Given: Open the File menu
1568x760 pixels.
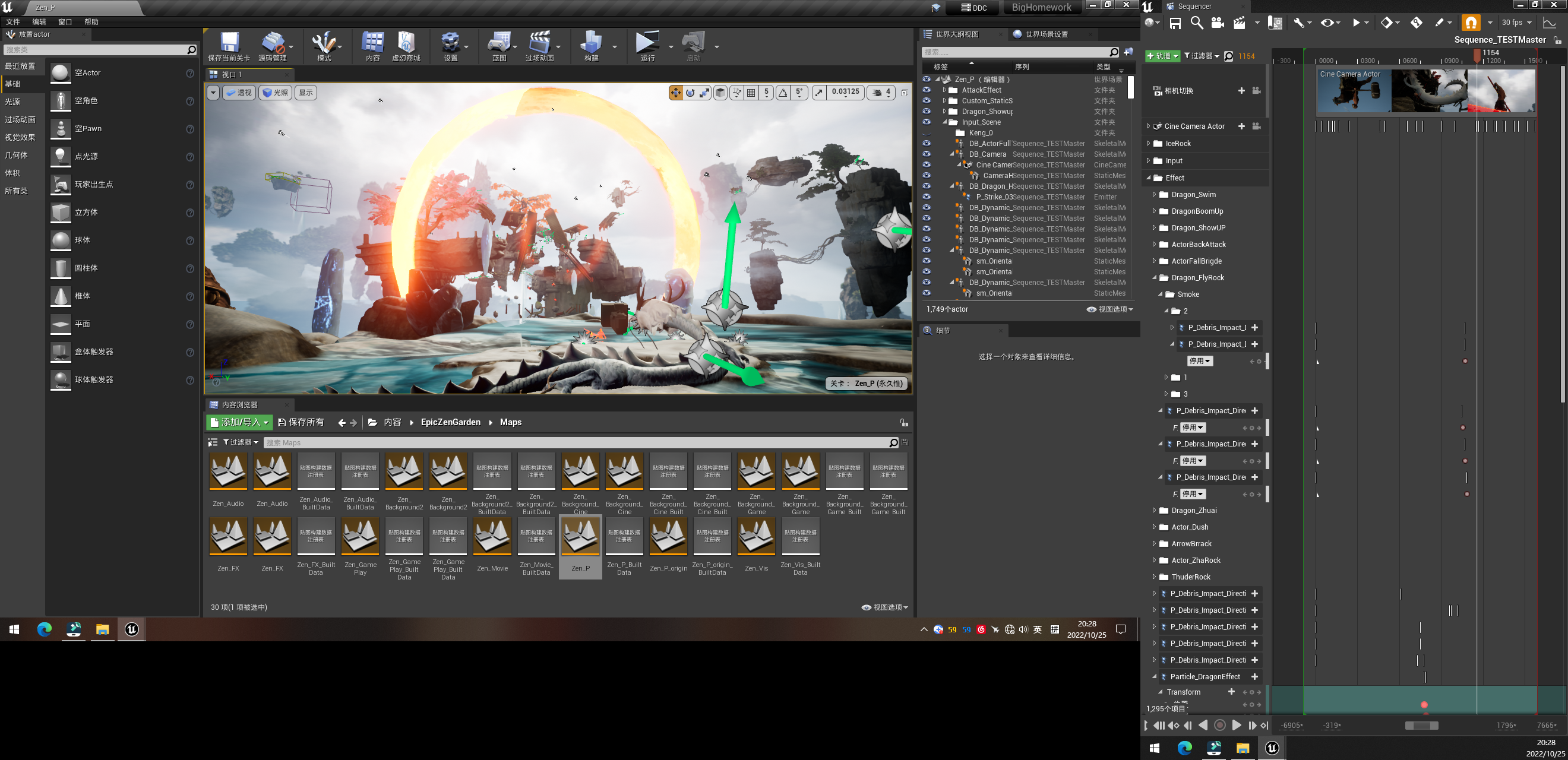Looking at the screenshot, I should pos(13,22).
